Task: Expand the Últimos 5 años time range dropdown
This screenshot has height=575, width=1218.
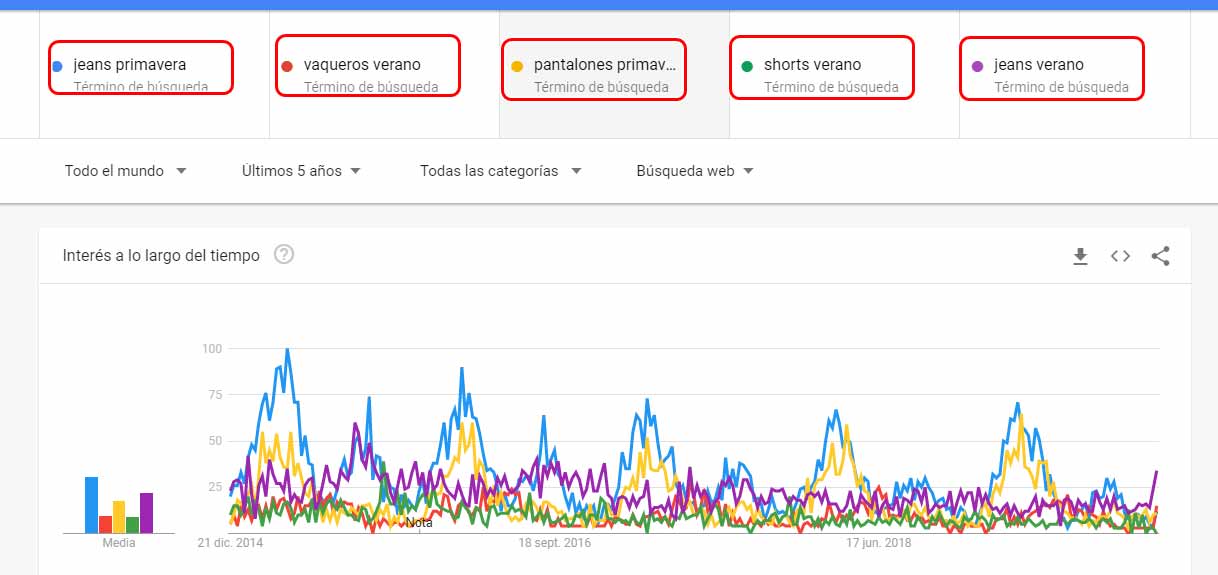Action: [x=301, y=171]
